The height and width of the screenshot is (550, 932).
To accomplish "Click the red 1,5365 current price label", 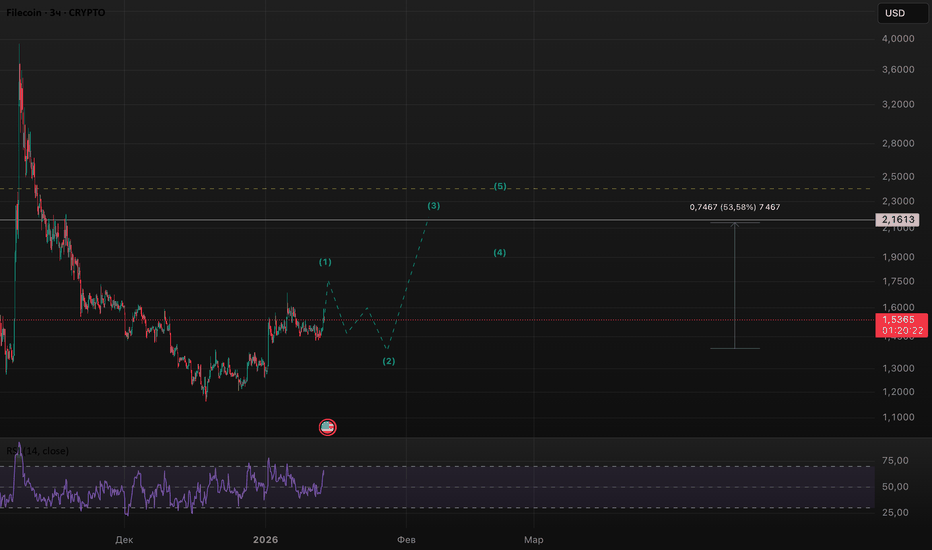I will pos(901,325).
